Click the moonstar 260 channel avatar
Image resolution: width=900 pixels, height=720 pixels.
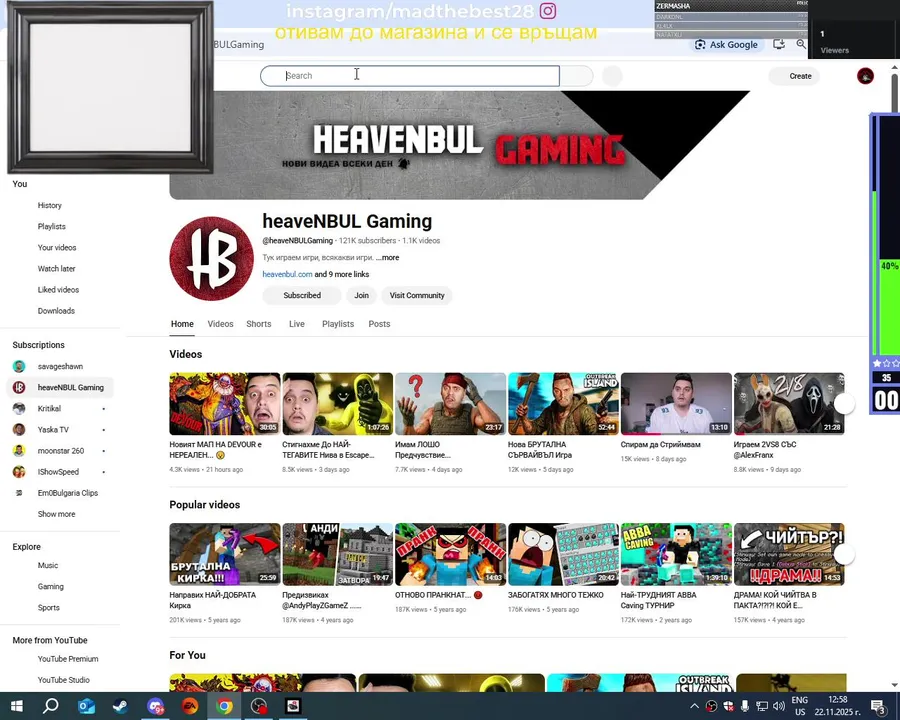tap(19, 451)
